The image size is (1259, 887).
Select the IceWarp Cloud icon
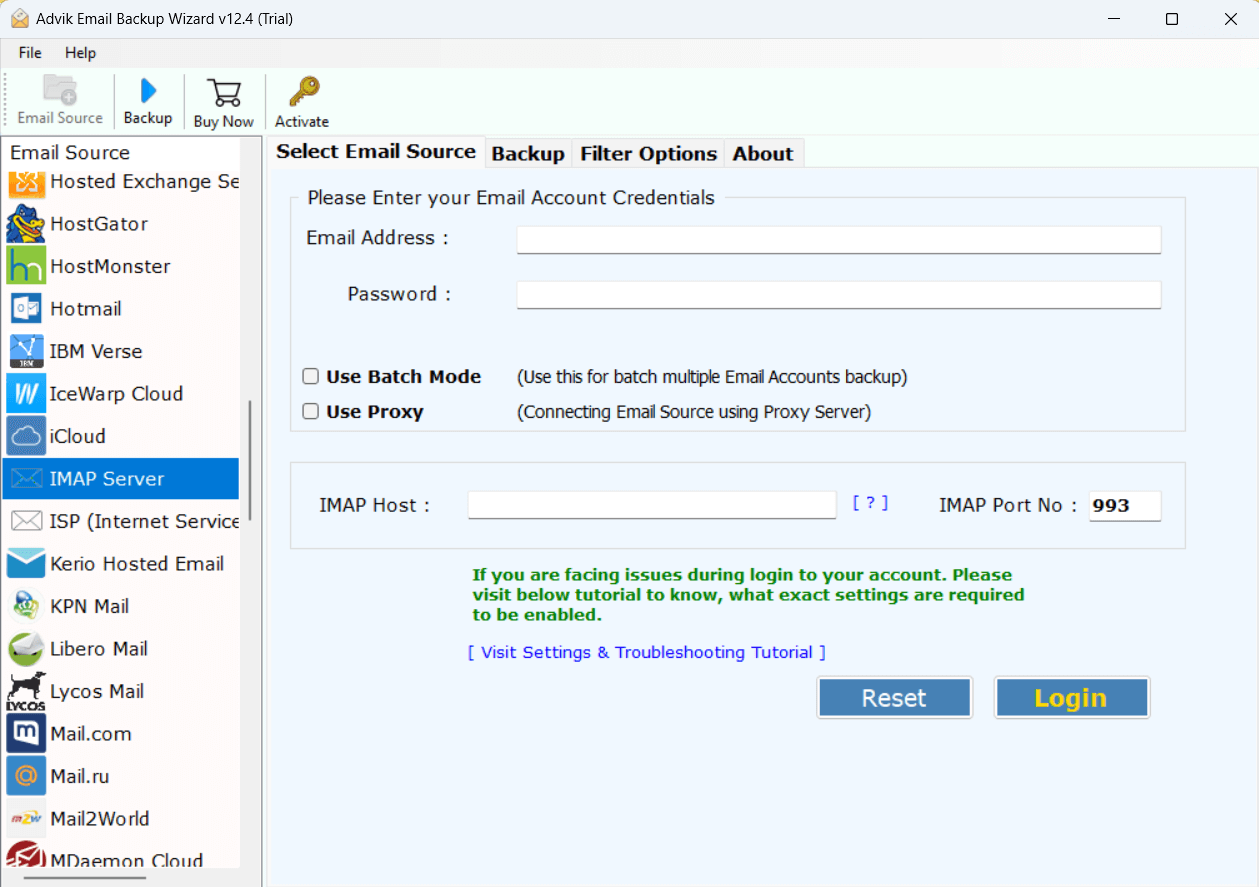click(x=26, y=394)
